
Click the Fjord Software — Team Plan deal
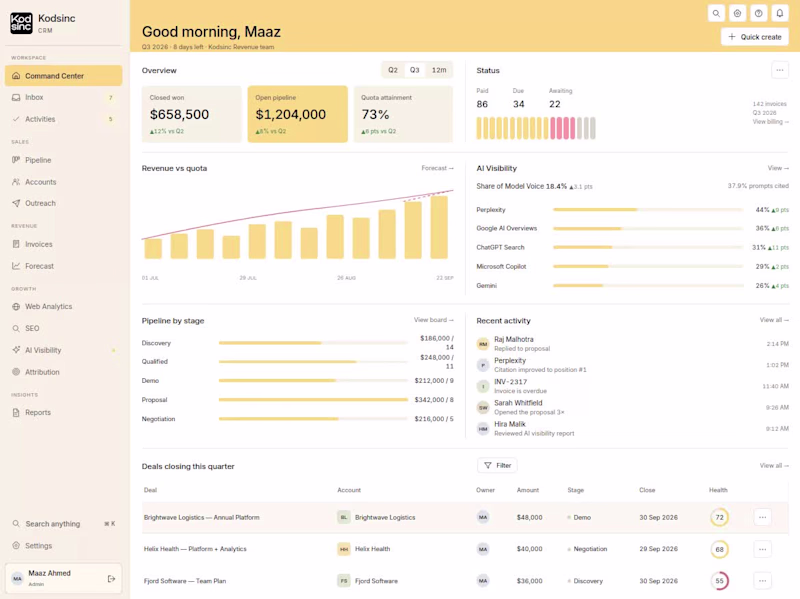click(x=185, y=581)
